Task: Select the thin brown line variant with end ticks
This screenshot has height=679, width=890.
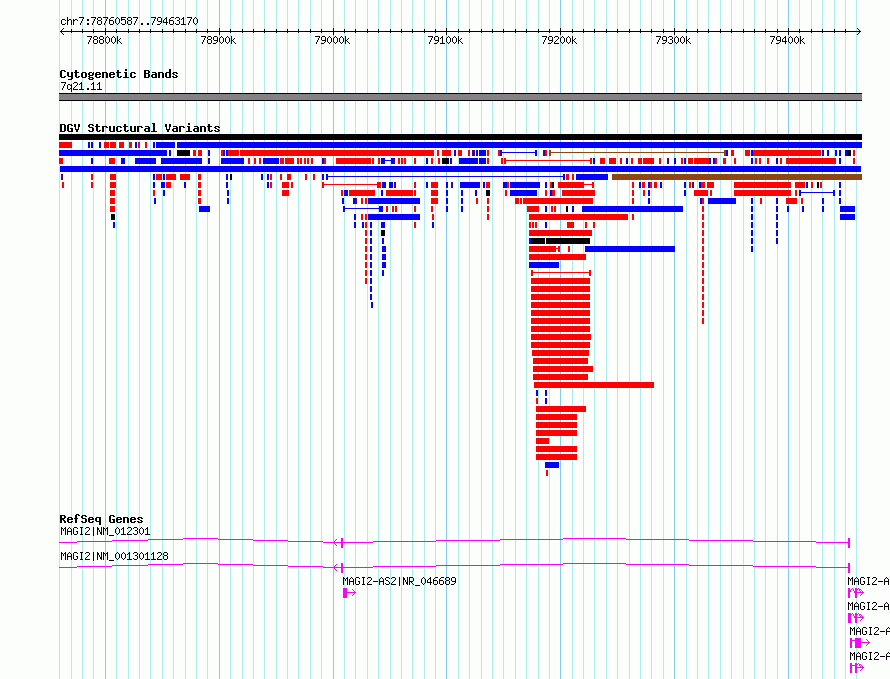Action: tap(637, 153)
